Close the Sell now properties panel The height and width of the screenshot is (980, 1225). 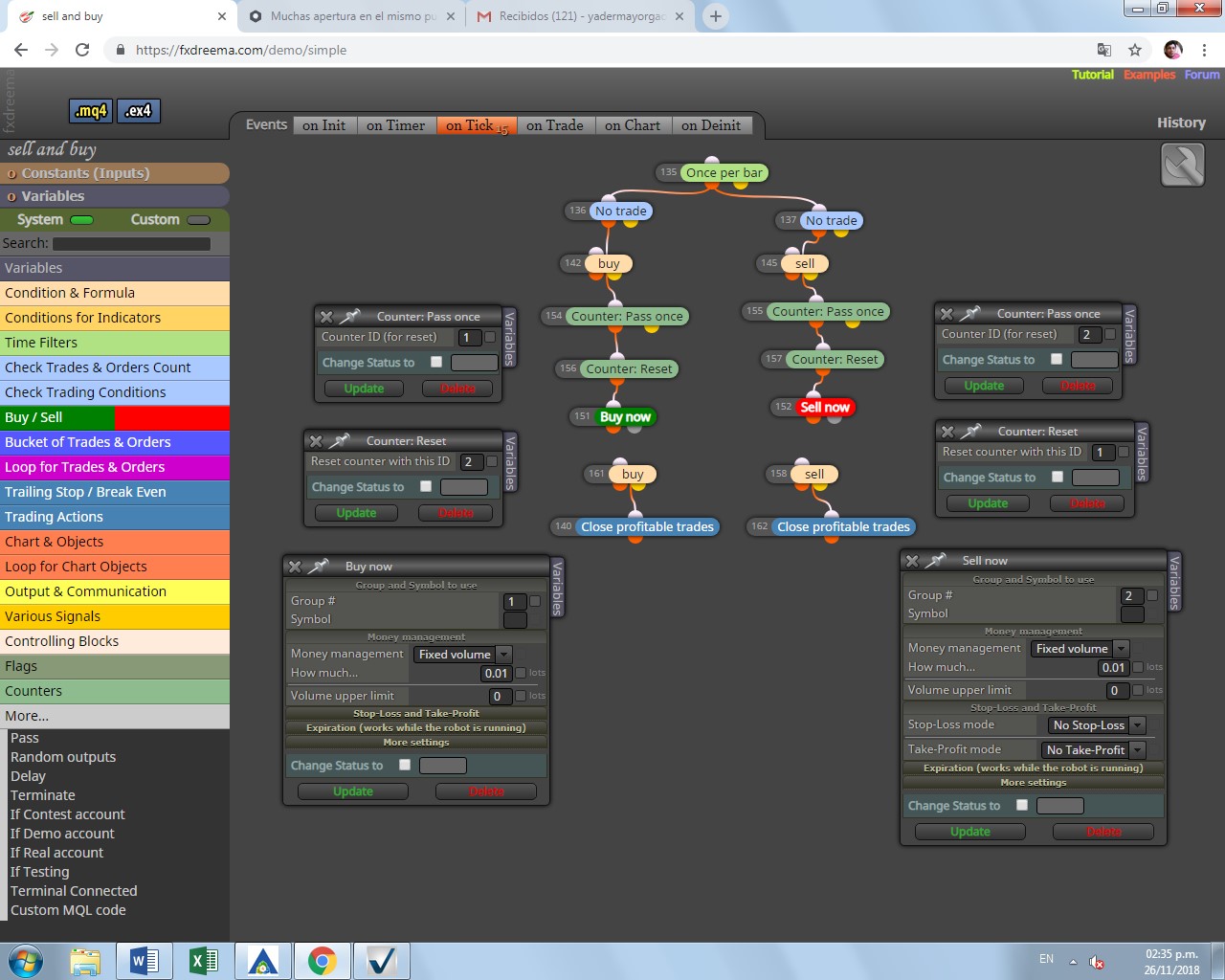(912, 561)
